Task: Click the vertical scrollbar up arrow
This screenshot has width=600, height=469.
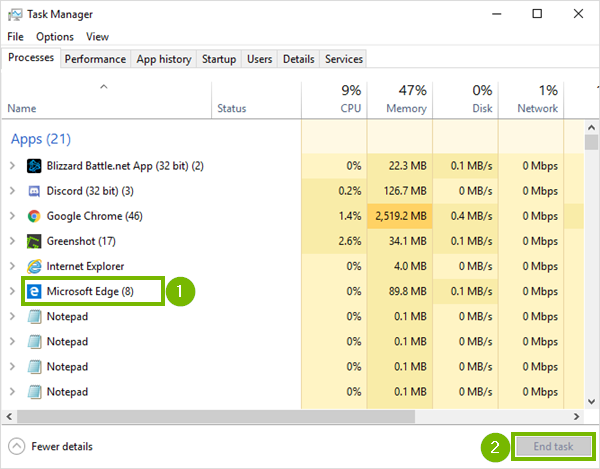Action: [x=591, y=127]
